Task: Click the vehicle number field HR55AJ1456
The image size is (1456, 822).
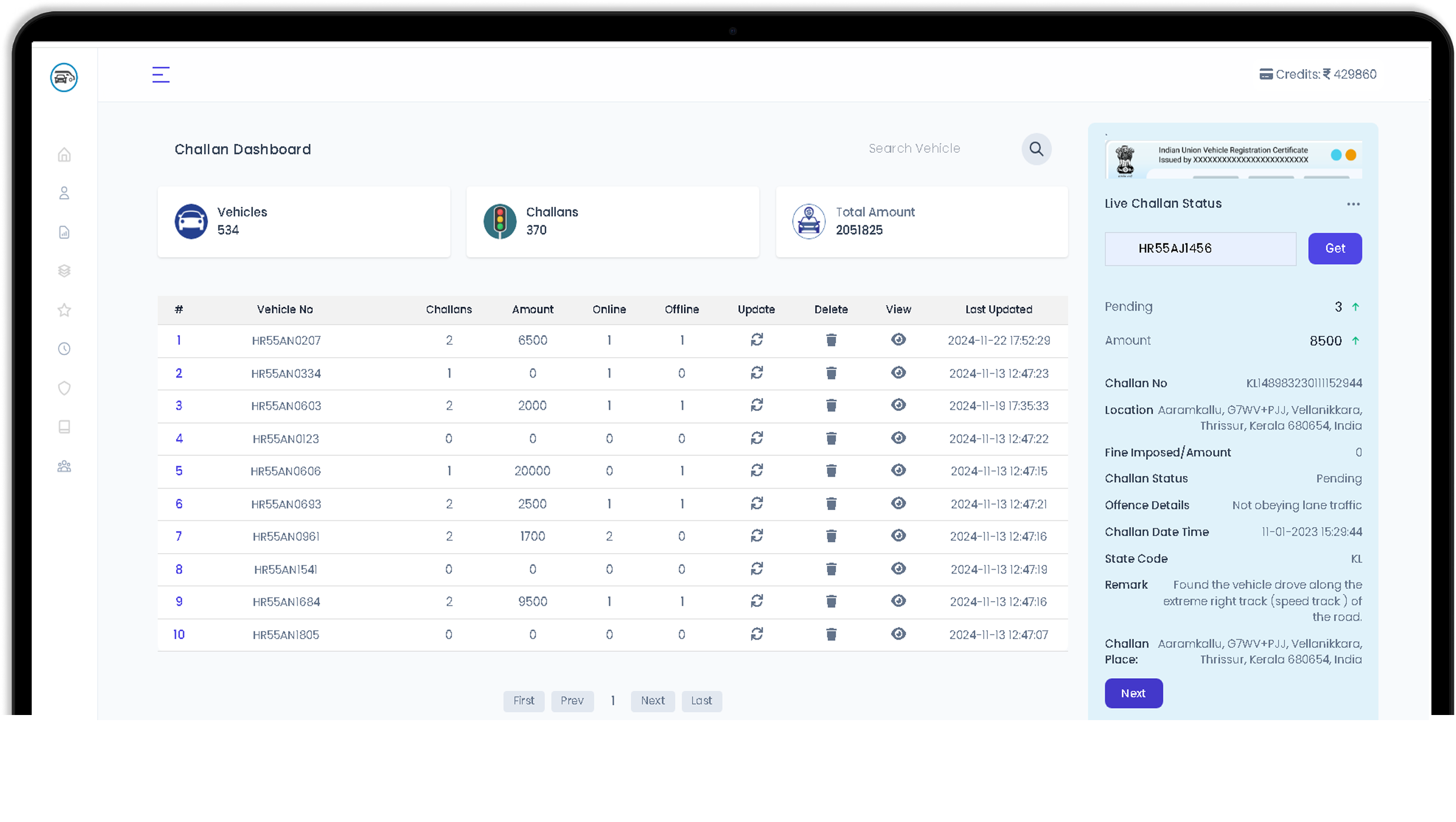Action: 1200,249
